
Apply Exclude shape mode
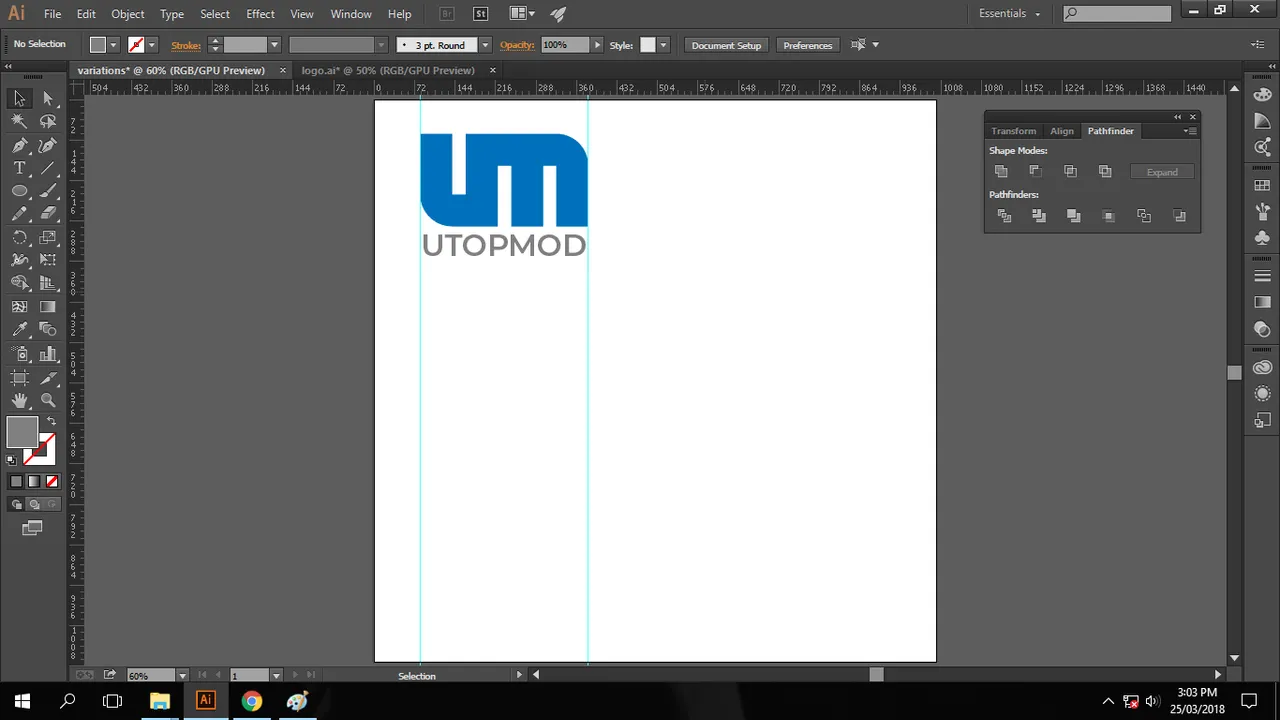[1105, 171]
